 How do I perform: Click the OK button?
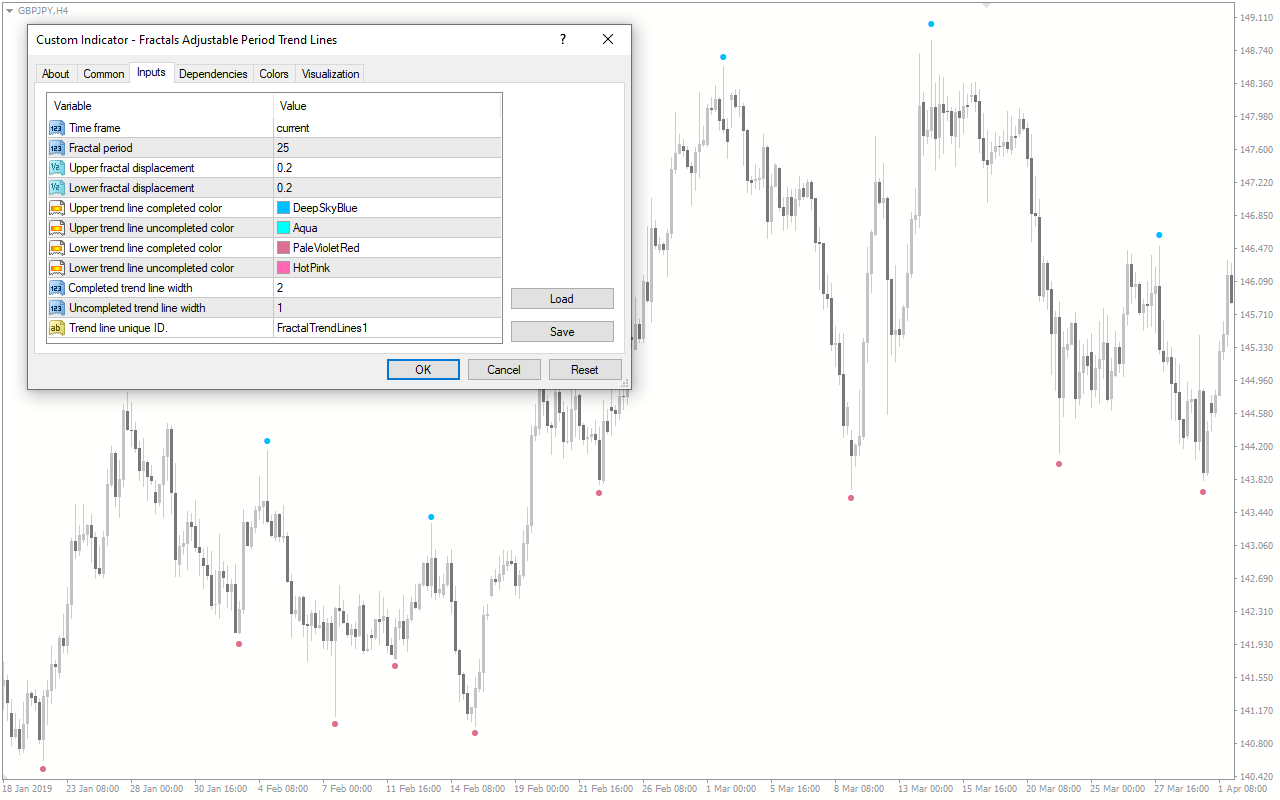423,370
